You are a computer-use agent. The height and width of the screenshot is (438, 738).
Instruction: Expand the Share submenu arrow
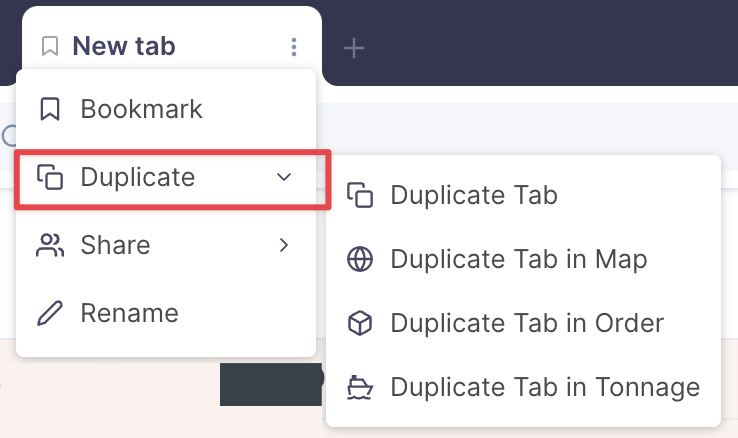(x=284, y=245)
